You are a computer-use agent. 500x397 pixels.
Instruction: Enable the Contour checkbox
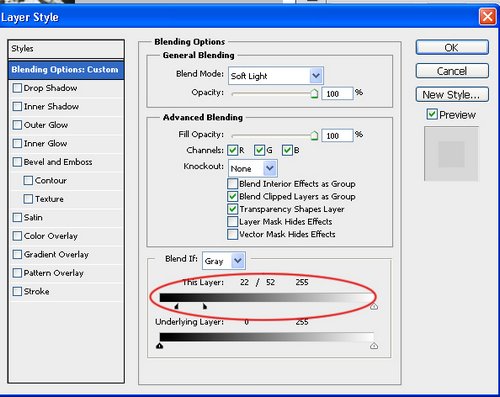coord(28,180)
